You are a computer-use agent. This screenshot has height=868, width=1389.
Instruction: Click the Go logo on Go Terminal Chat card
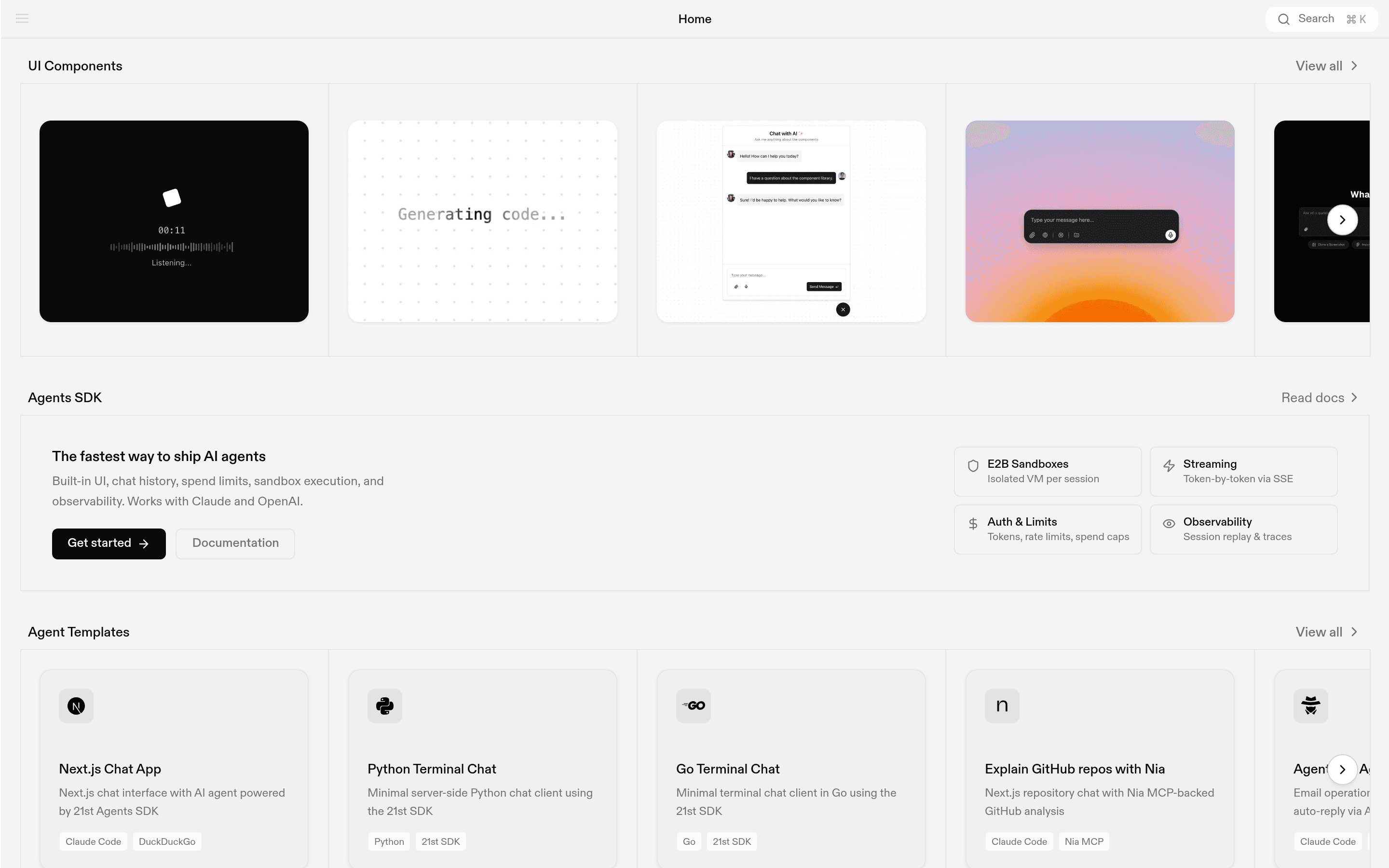(x=693, y=705)
